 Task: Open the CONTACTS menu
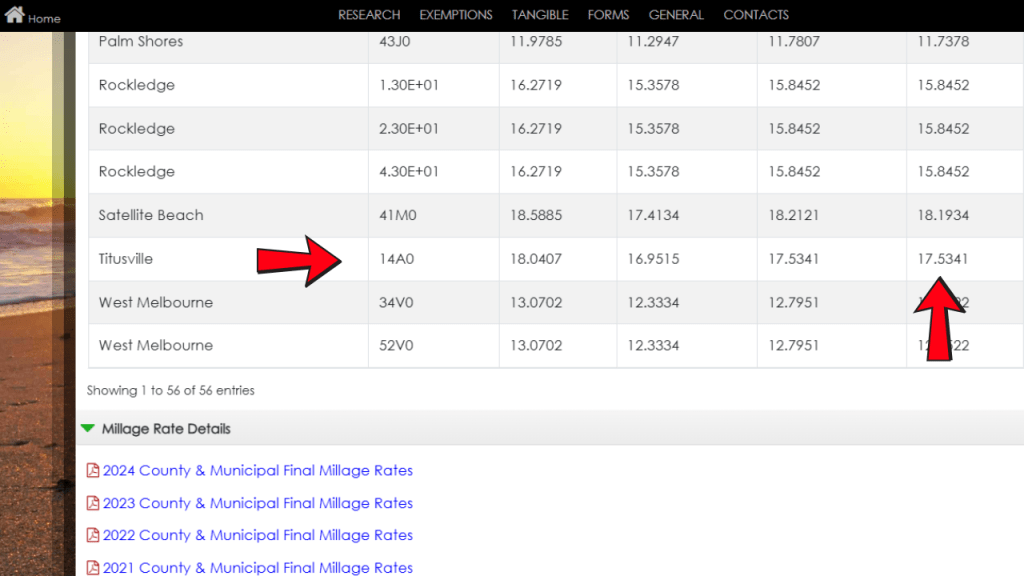755,14
